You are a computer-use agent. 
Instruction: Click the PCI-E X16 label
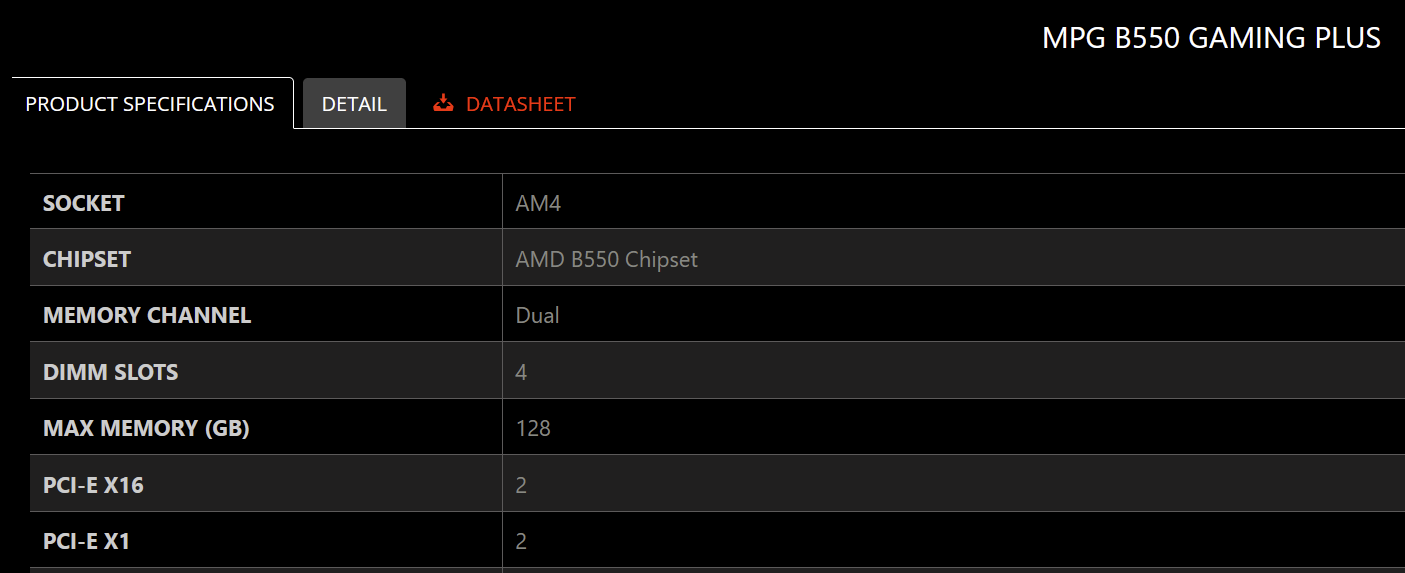[x=93, y=485]
